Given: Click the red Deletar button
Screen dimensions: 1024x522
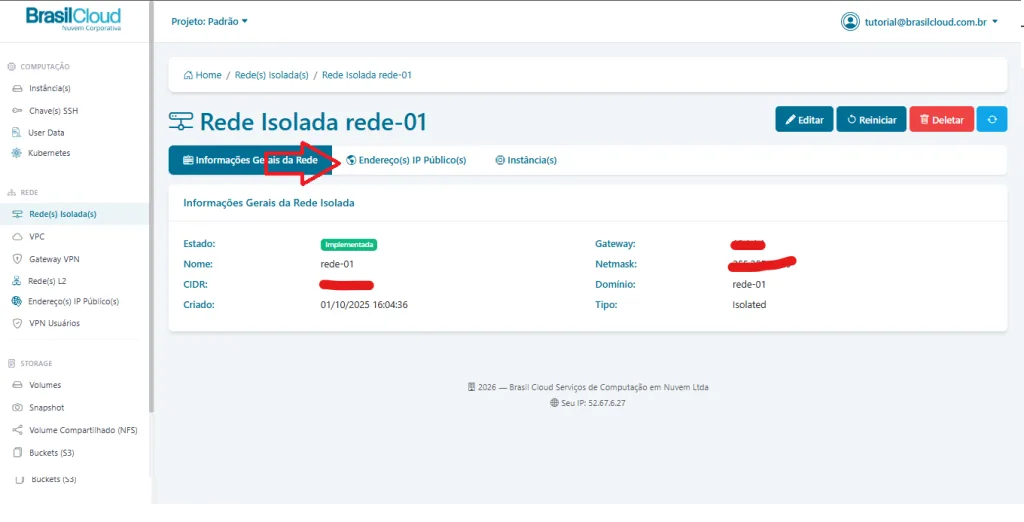Looking at the screenshot, I should coord(941,119).
